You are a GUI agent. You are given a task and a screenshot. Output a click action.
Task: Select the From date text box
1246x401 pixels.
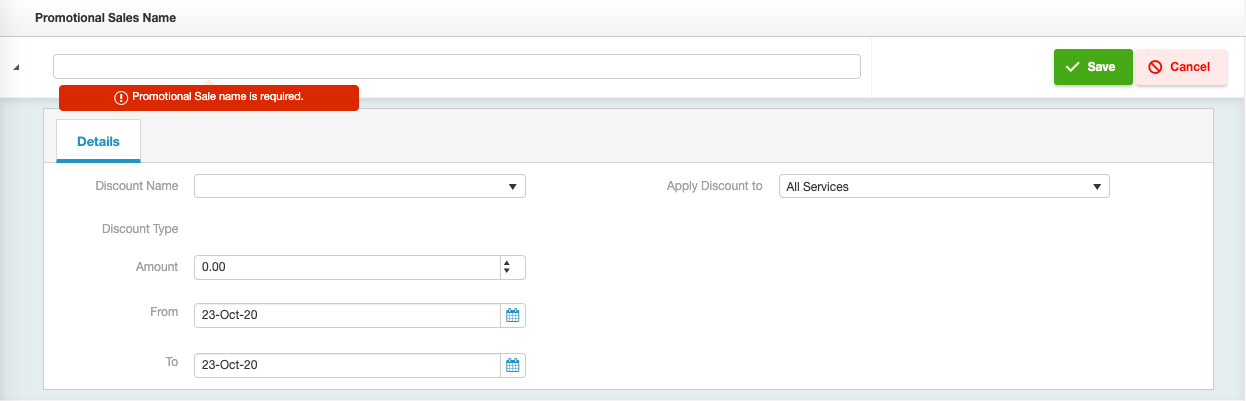(346, 315)
